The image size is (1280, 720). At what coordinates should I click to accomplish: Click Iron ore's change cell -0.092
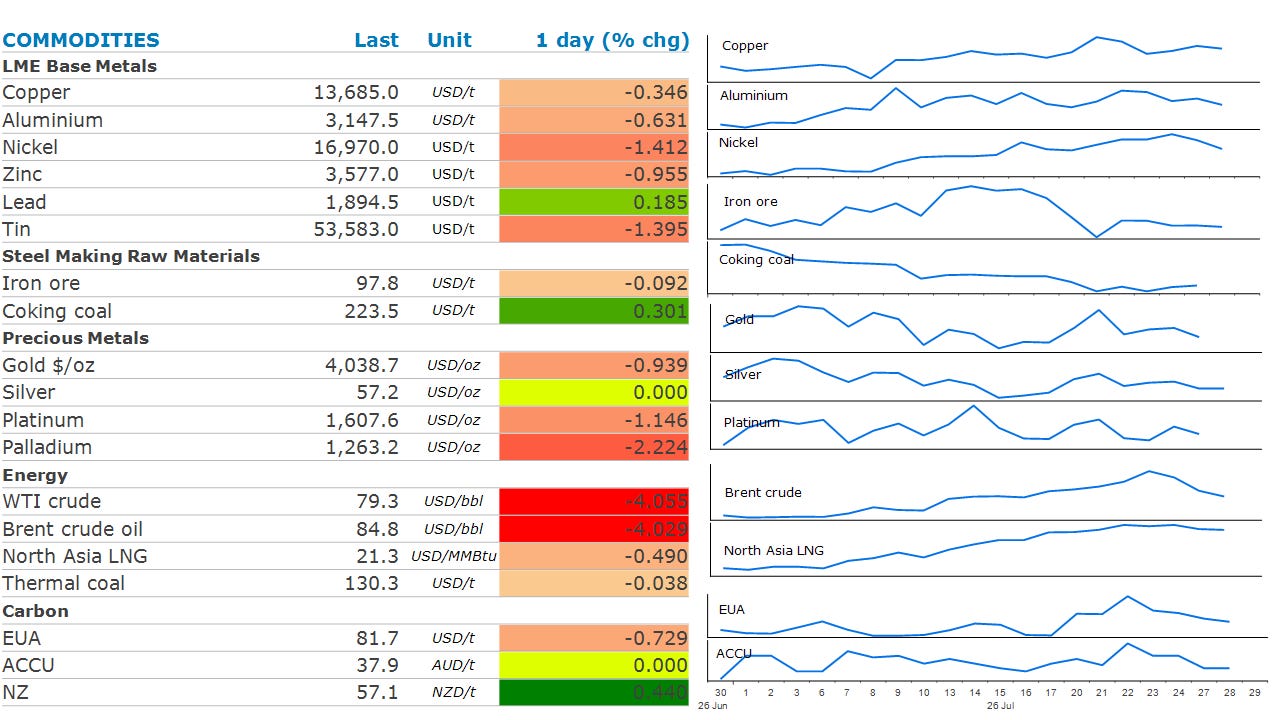click(x=594, y=283)
